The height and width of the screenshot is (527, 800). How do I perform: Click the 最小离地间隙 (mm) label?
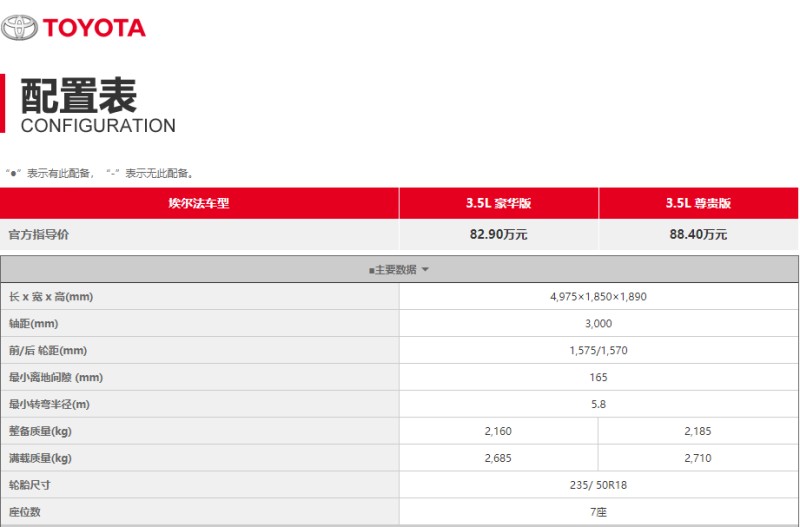(56, 378)
